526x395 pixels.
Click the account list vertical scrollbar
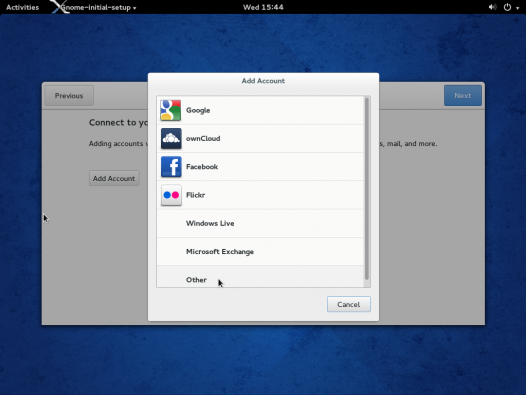[367, 189]
